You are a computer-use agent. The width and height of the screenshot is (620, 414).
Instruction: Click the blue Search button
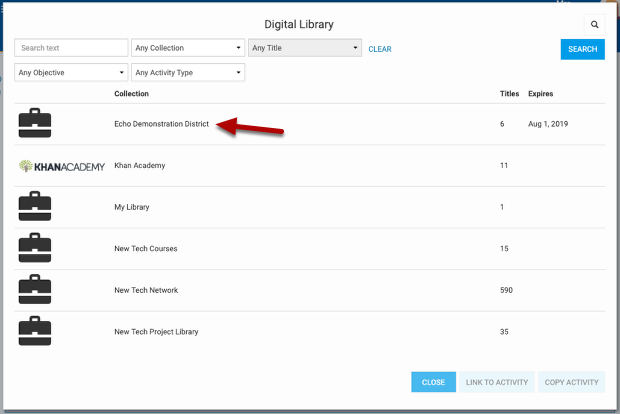point(582,49)
